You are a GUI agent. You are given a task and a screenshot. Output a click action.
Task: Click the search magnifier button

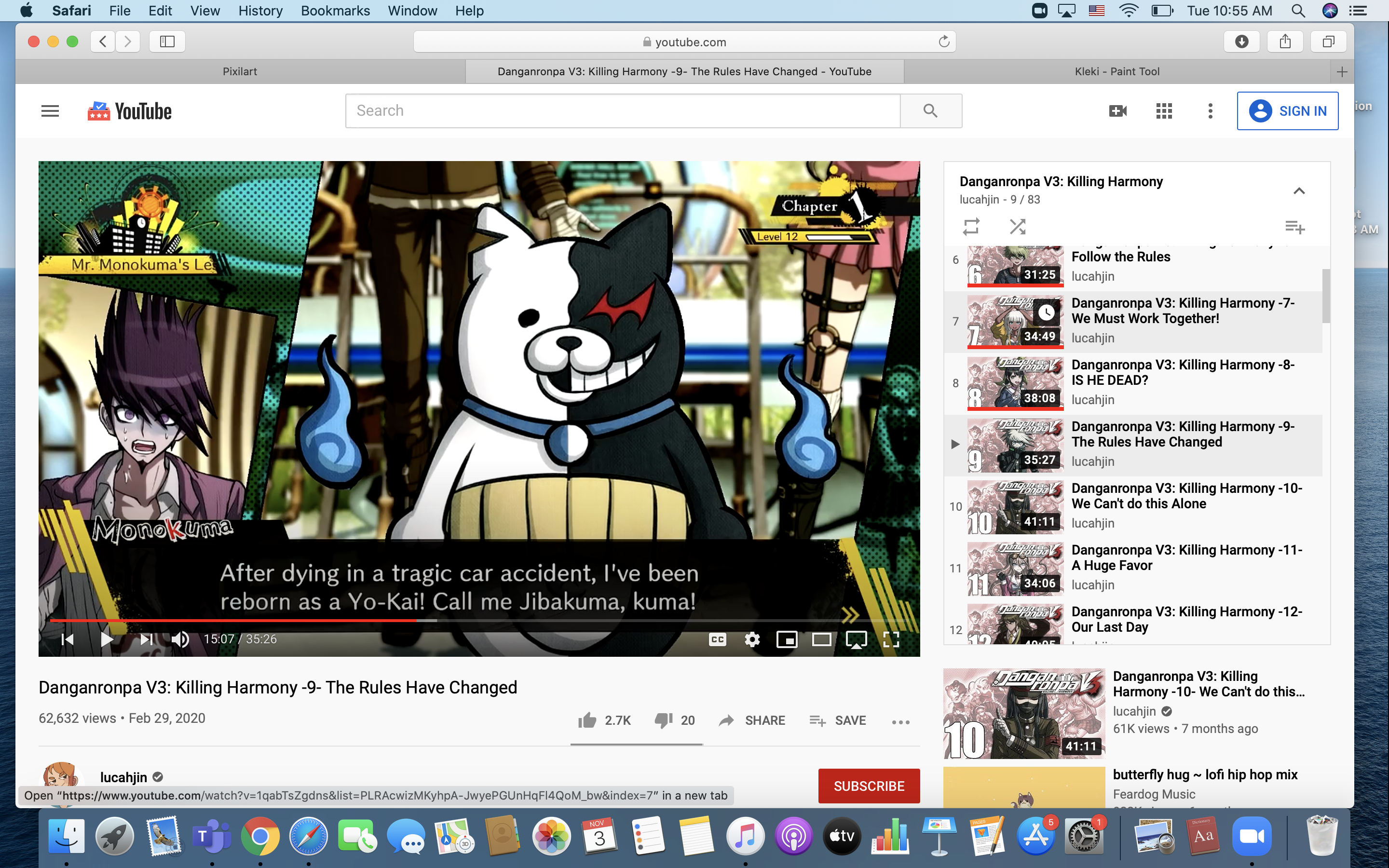(930, 111)
